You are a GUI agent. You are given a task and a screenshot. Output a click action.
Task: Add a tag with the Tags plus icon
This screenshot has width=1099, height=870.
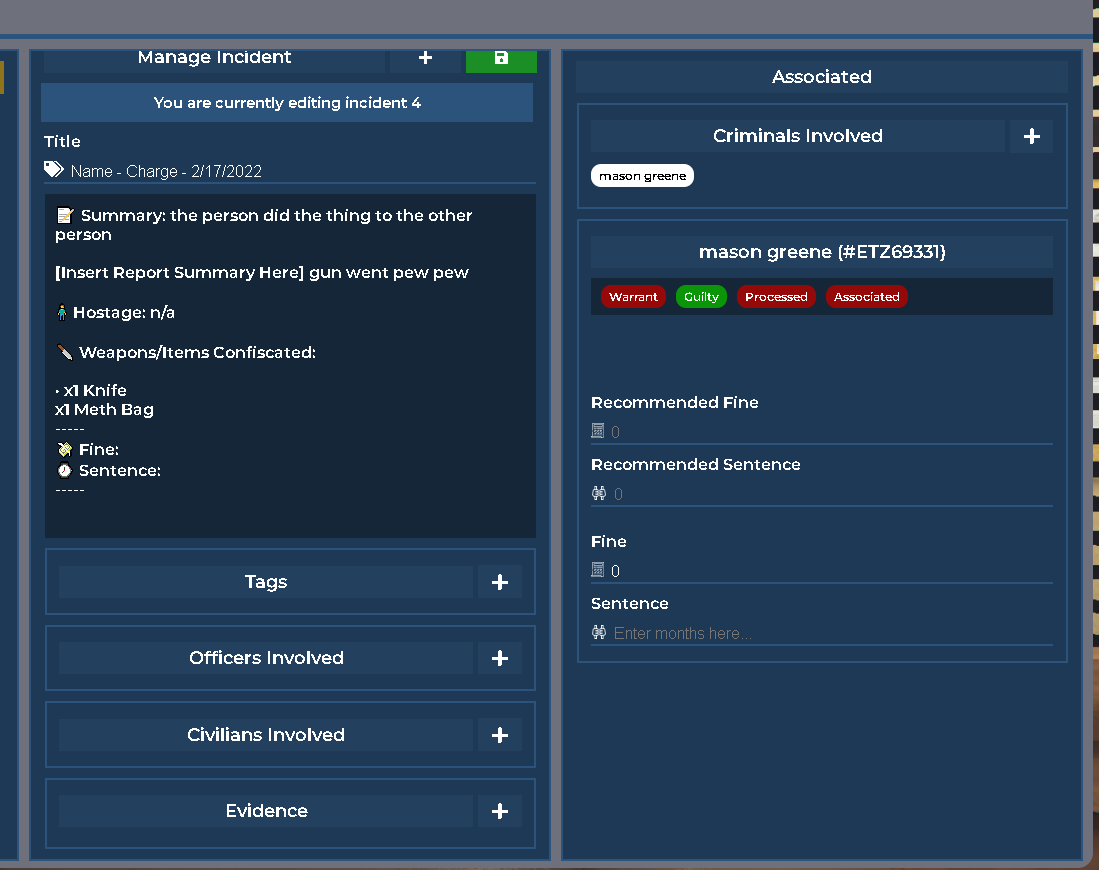point(500,582)
